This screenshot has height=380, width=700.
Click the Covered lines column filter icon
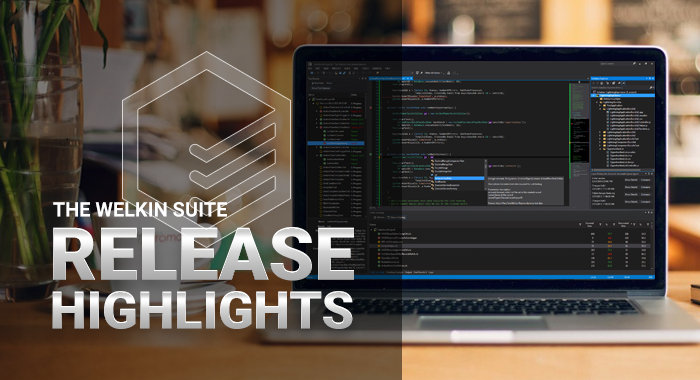point(600,224)
